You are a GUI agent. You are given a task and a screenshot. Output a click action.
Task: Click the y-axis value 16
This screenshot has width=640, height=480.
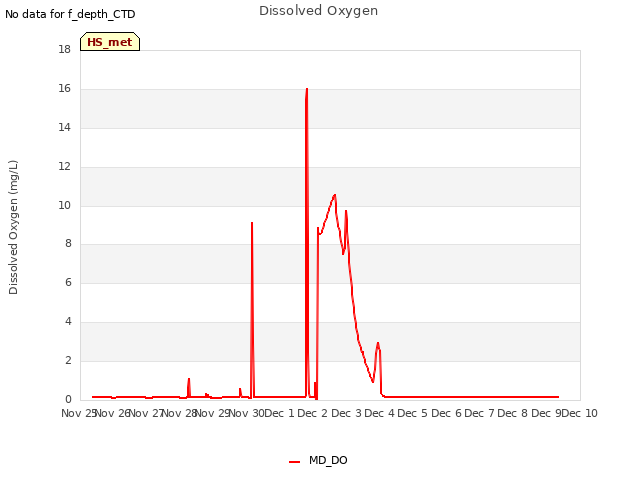click(64, 89)
